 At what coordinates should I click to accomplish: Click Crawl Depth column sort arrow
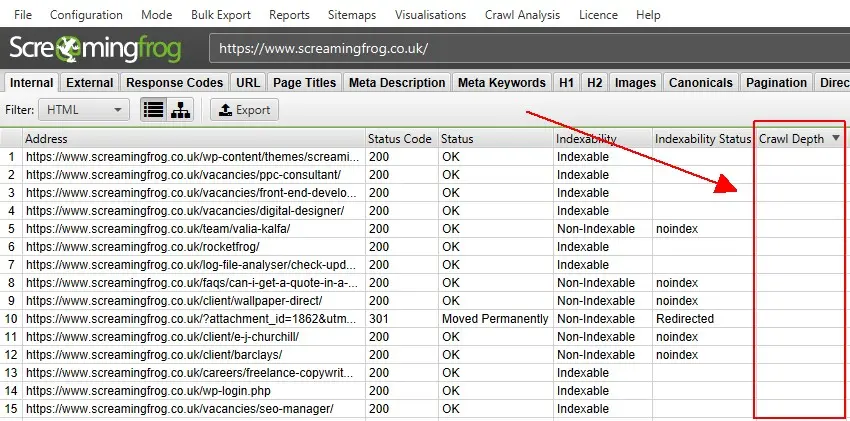point(836,139)
